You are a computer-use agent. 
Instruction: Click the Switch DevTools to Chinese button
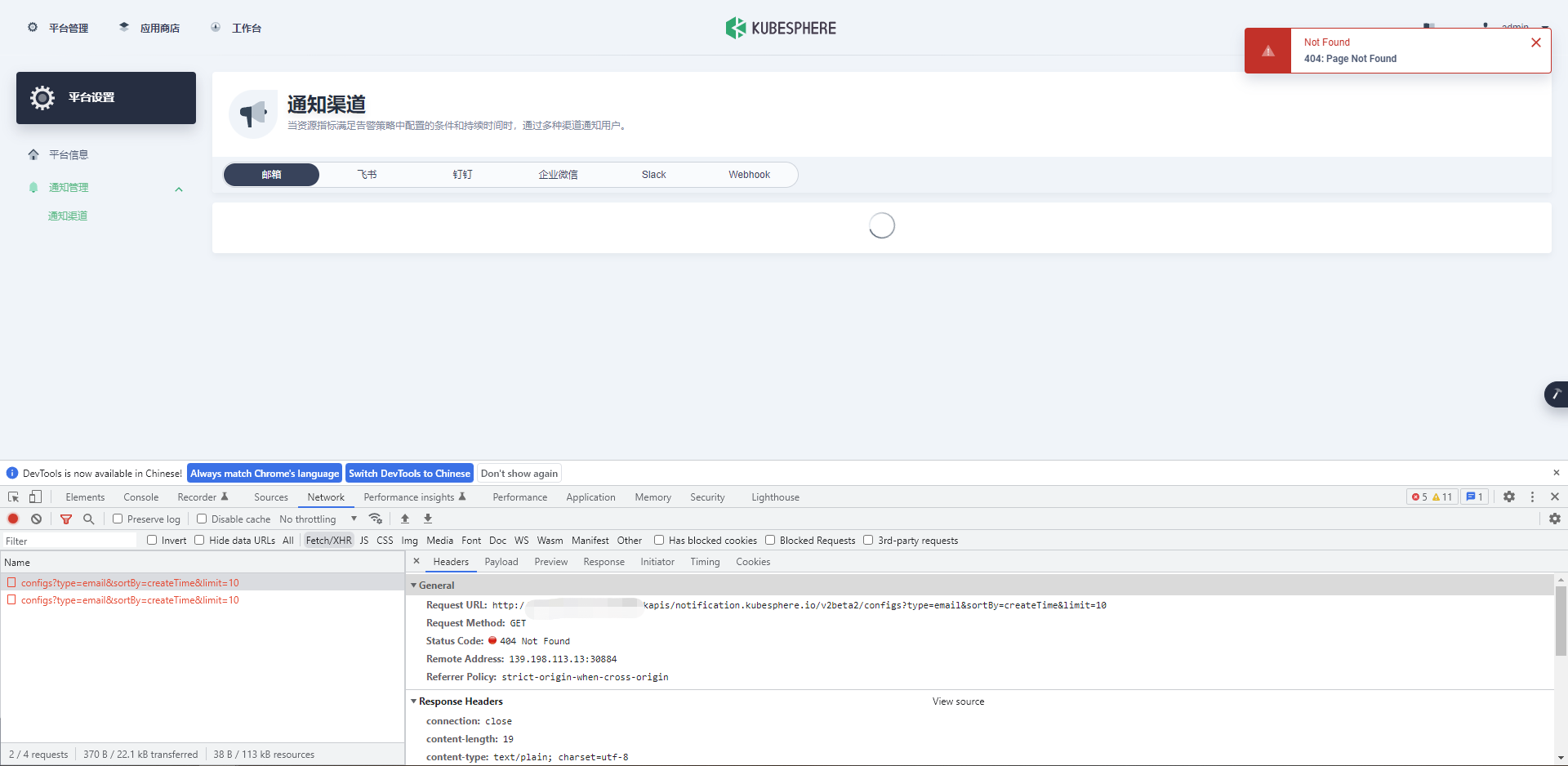click(409, 473)
